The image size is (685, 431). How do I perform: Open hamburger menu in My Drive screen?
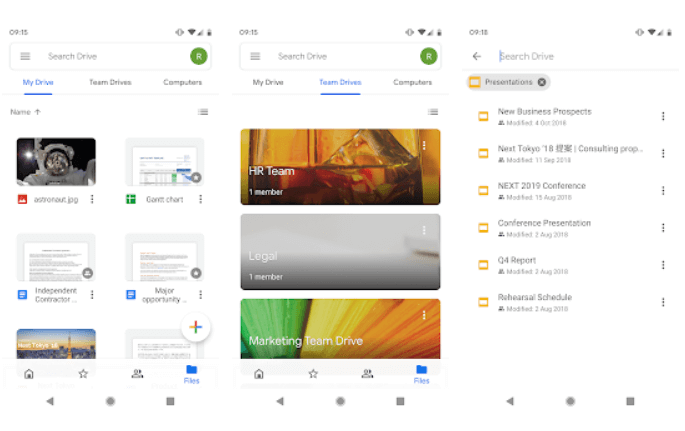tap(25, 56)
